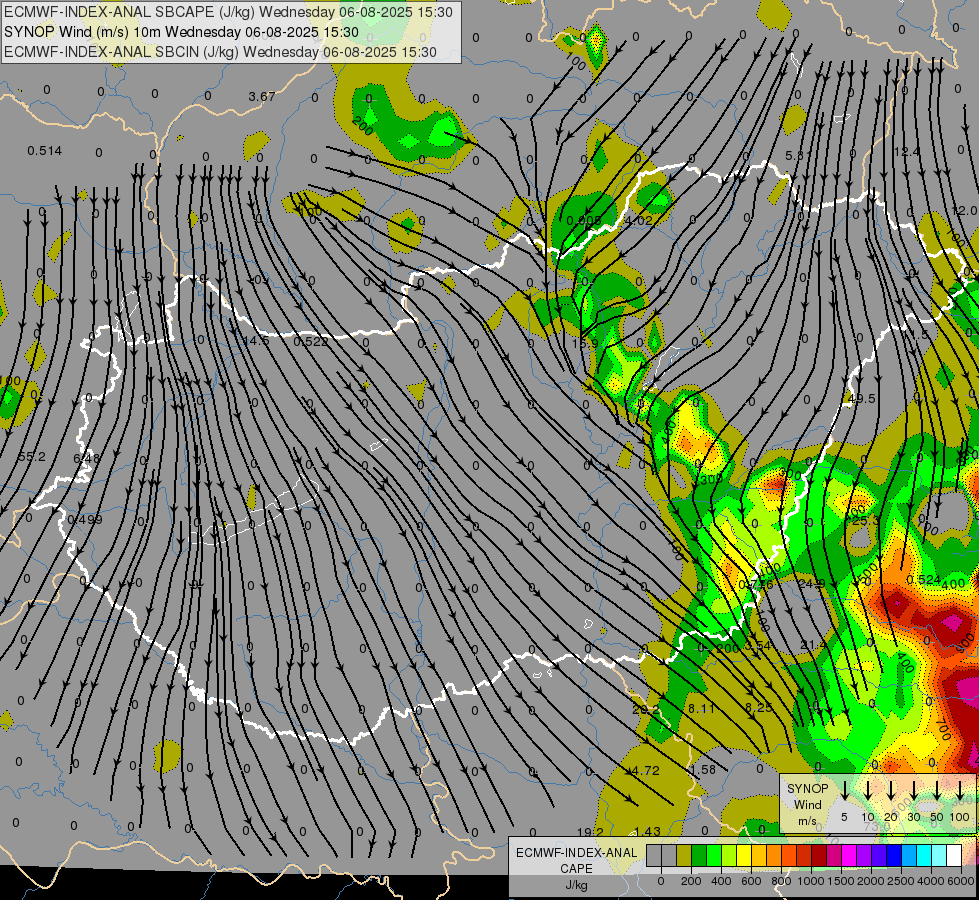The height and width of the screenshot is (900, 979).
Task: Click the 5 m/s wind arrow in legend
Action: click(x=844, y=790)
